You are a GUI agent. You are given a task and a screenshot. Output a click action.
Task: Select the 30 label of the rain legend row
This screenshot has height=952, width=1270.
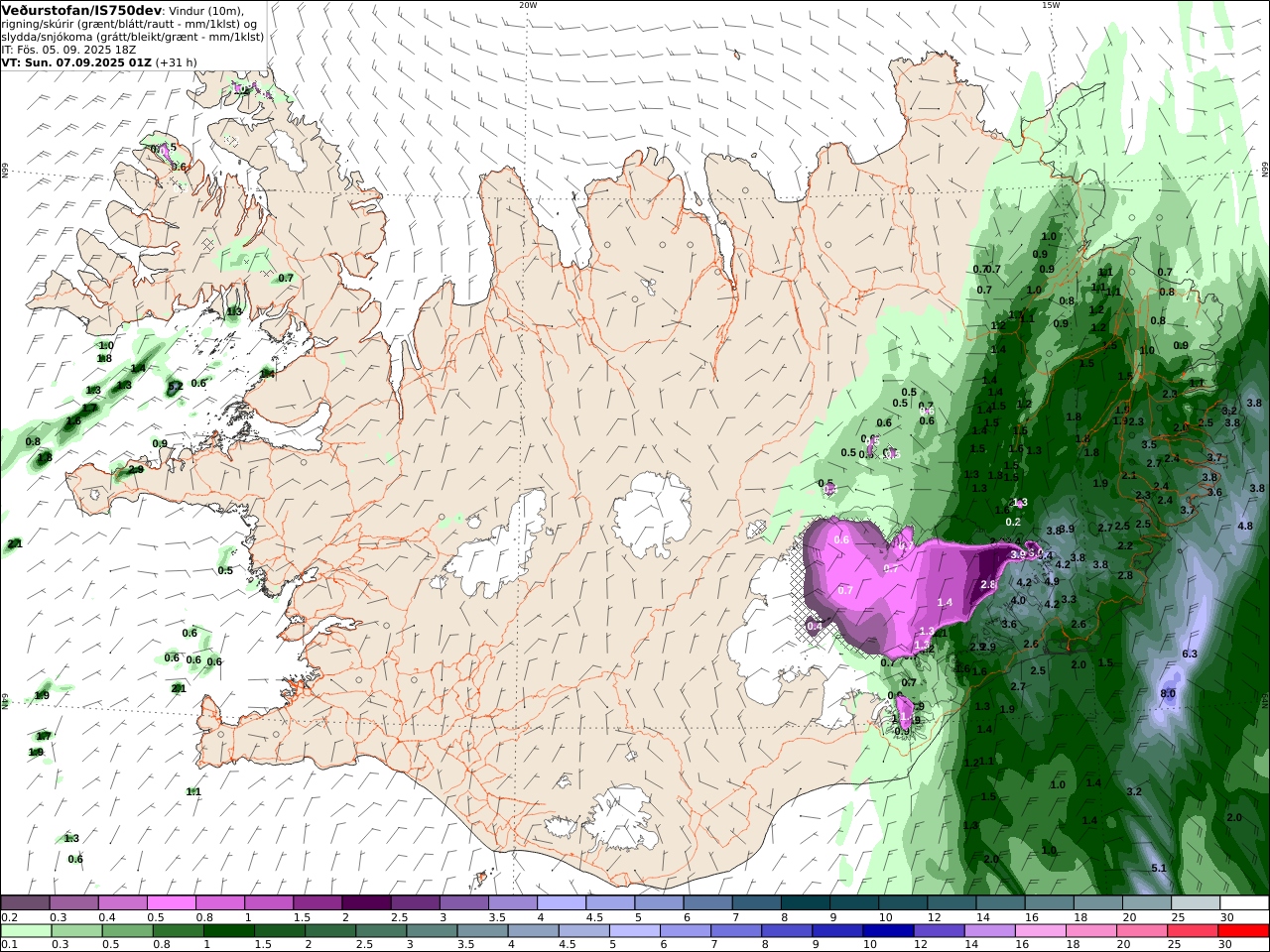pos(1226,945)
